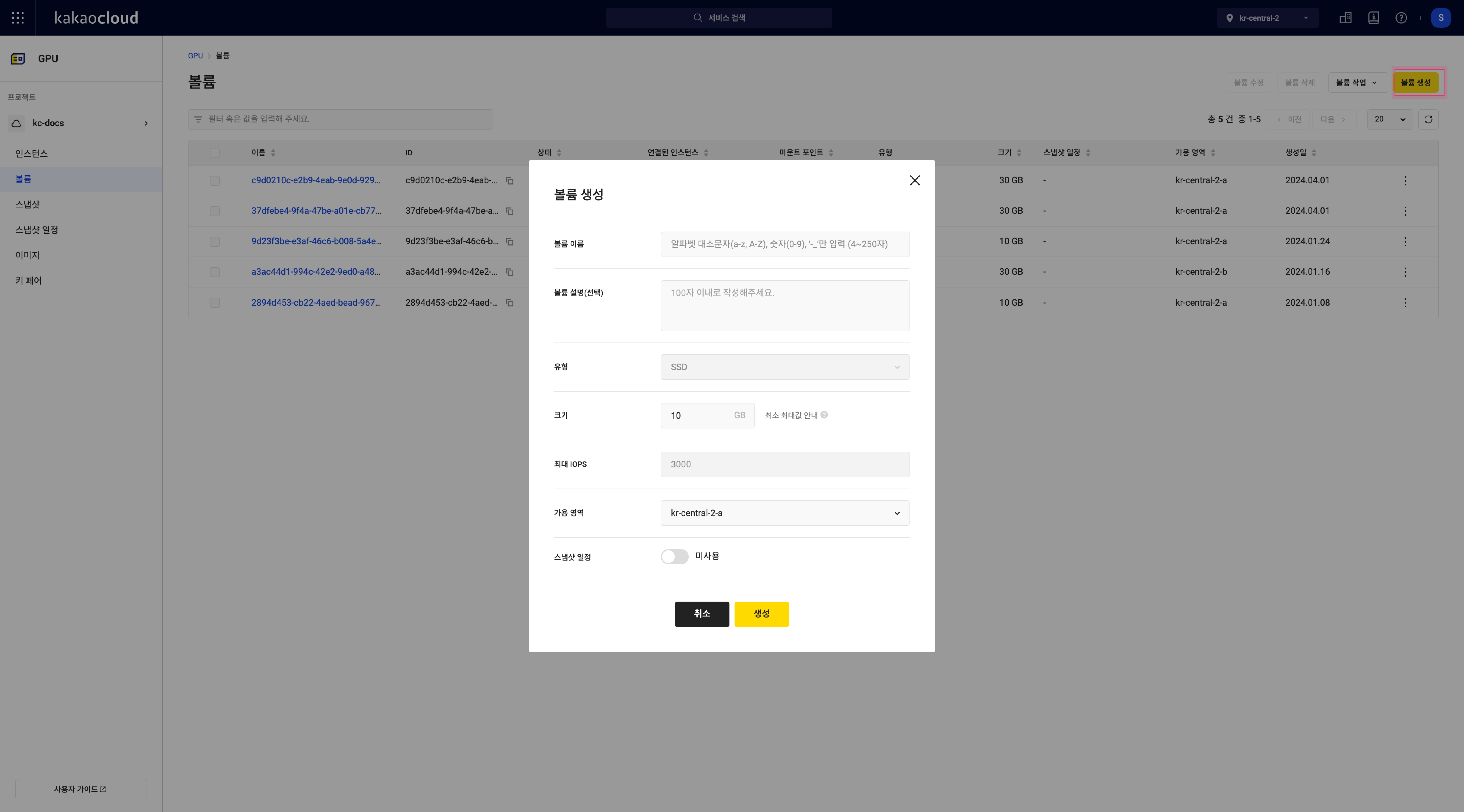Click the 다음 pagination button

[1333, 119]
